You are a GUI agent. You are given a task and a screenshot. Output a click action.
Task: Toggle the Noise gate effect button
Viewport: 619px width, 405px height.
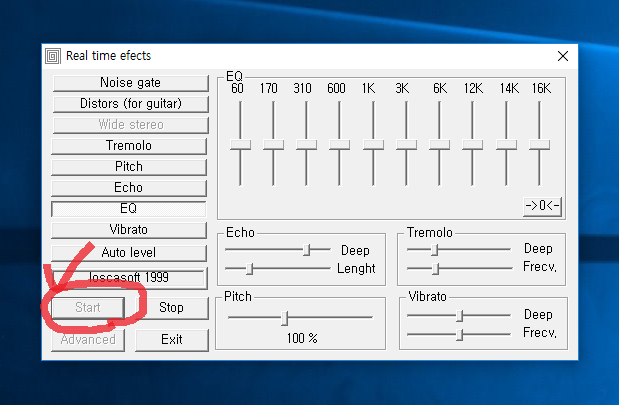[130, 83]
